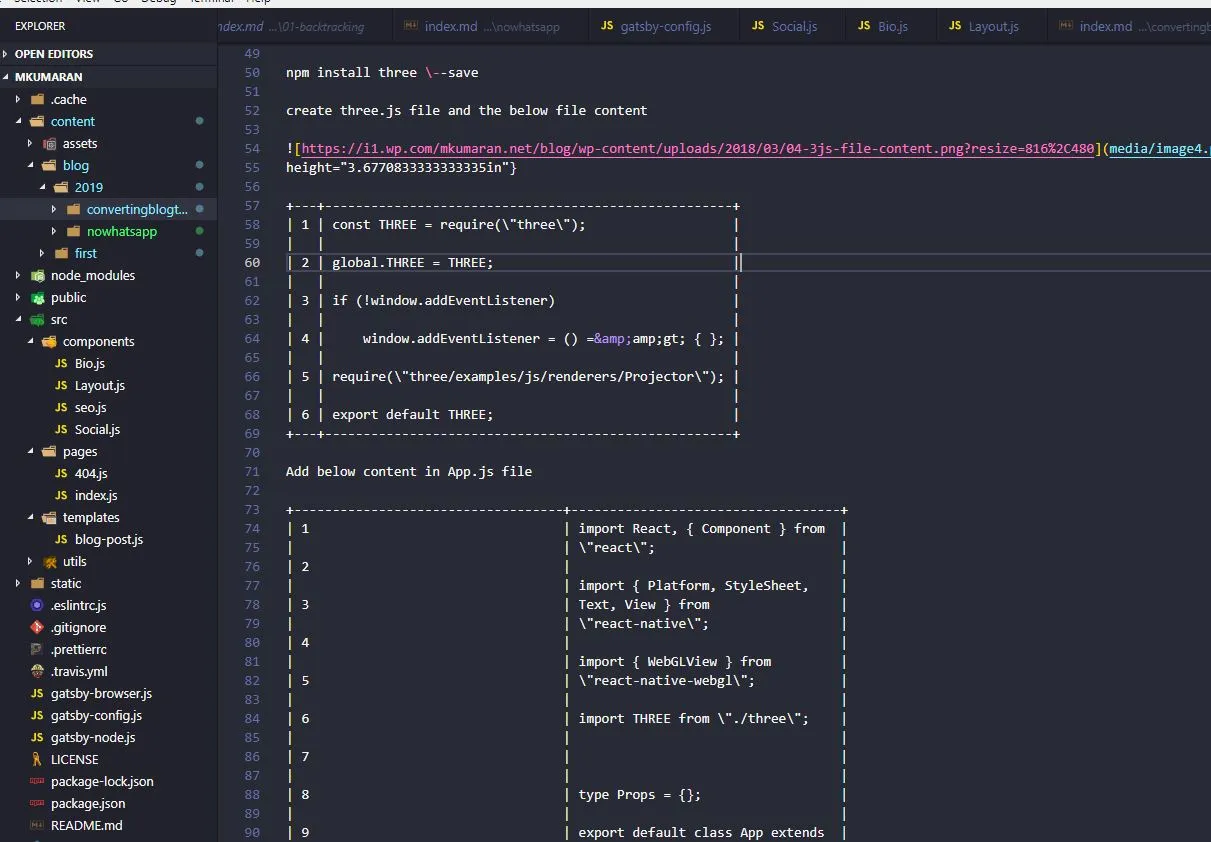This screenshot has width=1211, height=842.
Task: Open the i1.wp.com image URL link
Action: 698,148
